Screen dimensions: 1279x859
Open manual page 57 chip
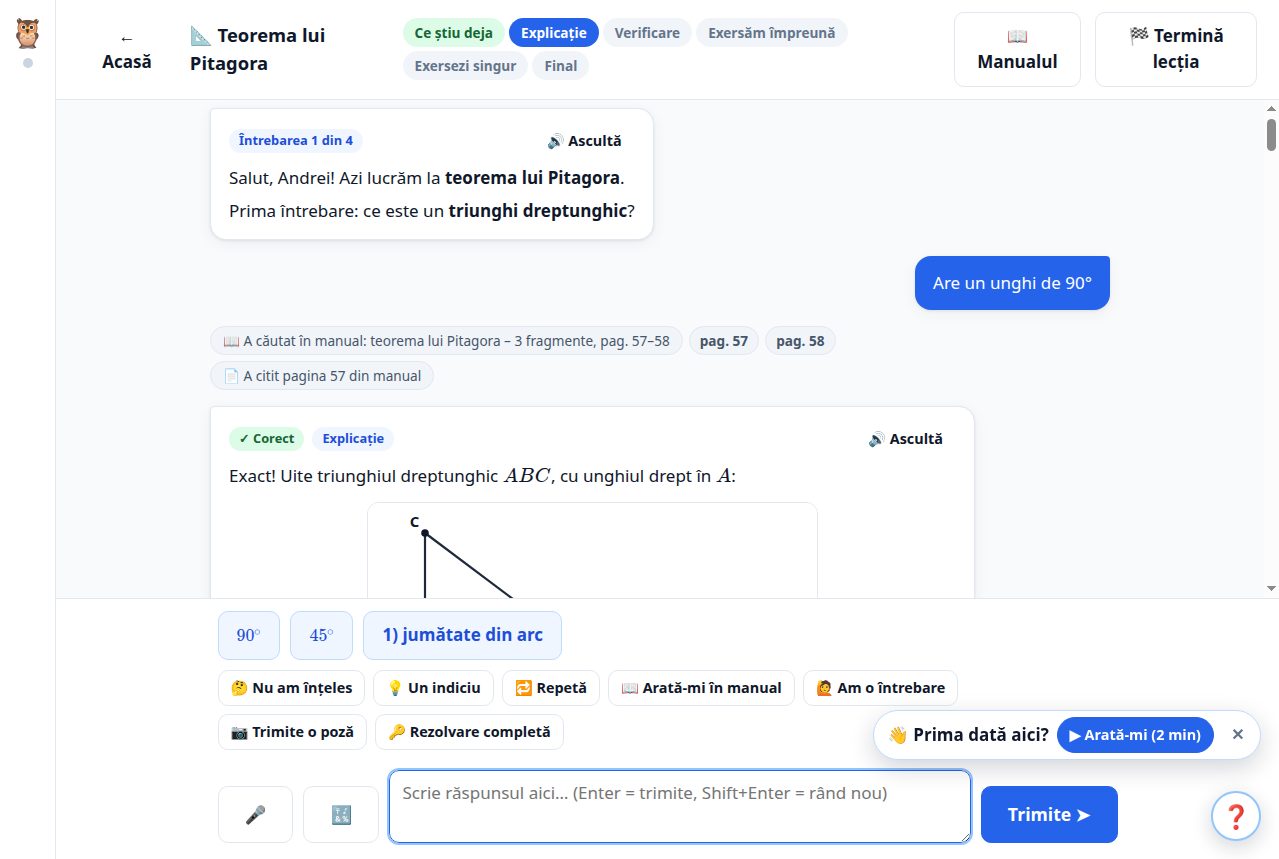tap(724, 341)
